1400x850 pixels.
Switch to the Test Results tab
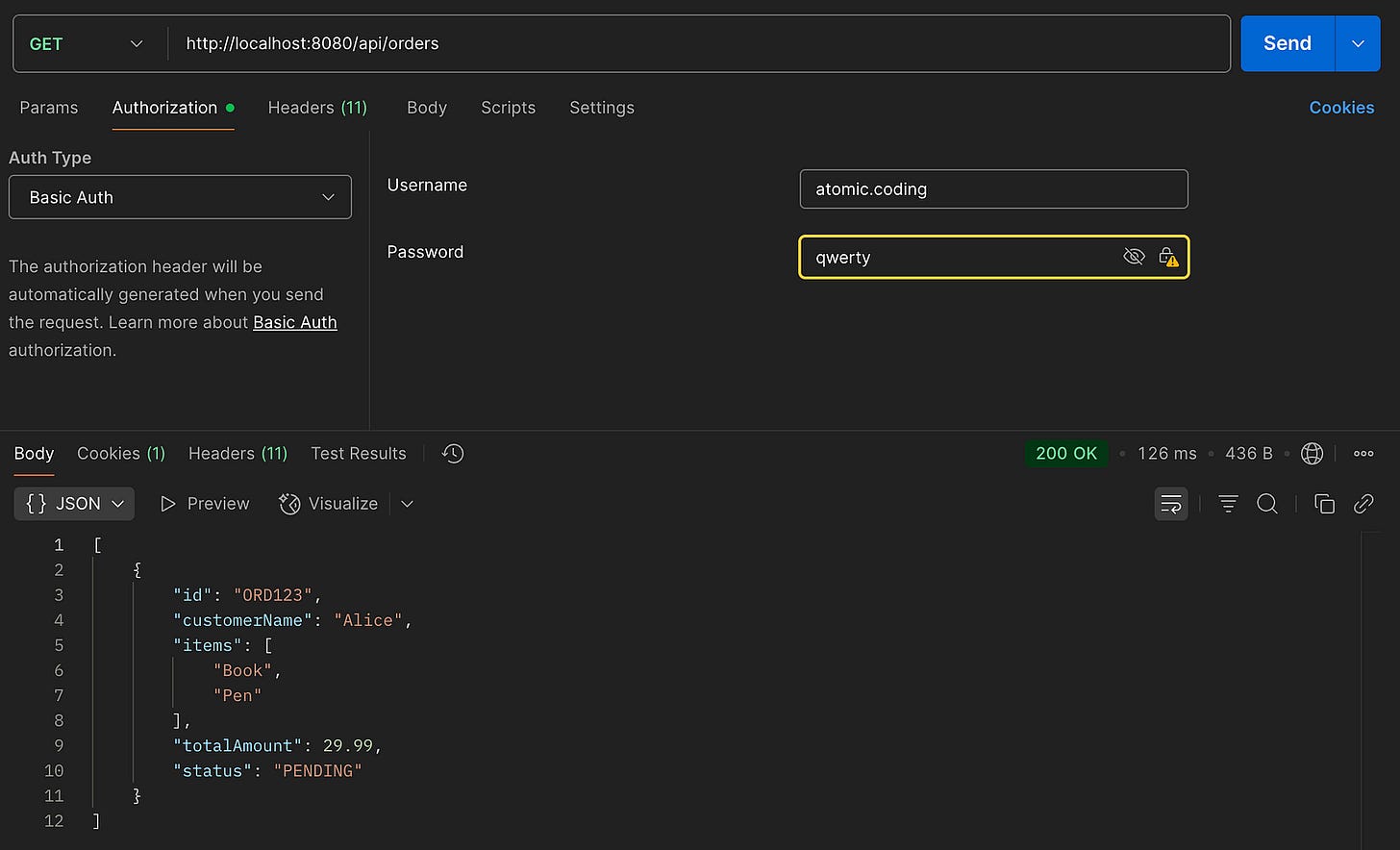[x=358, y=453]
